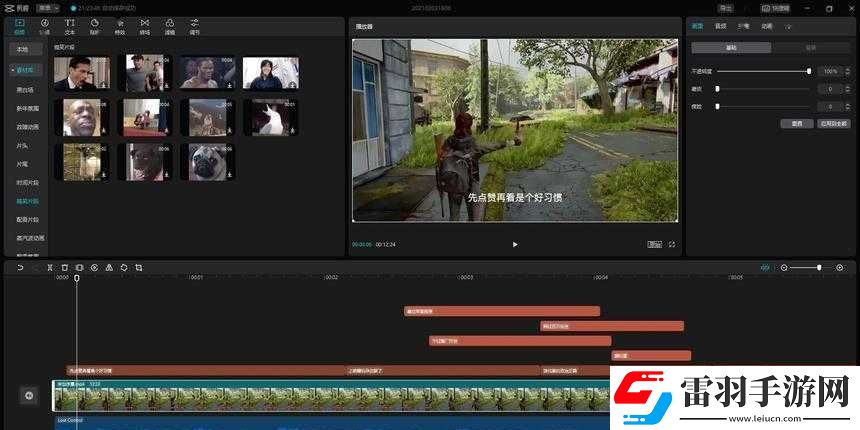Undo the last action in timeline toolbar
The image size is (860, 430).
pyautogui.click(x=20, y=268)
